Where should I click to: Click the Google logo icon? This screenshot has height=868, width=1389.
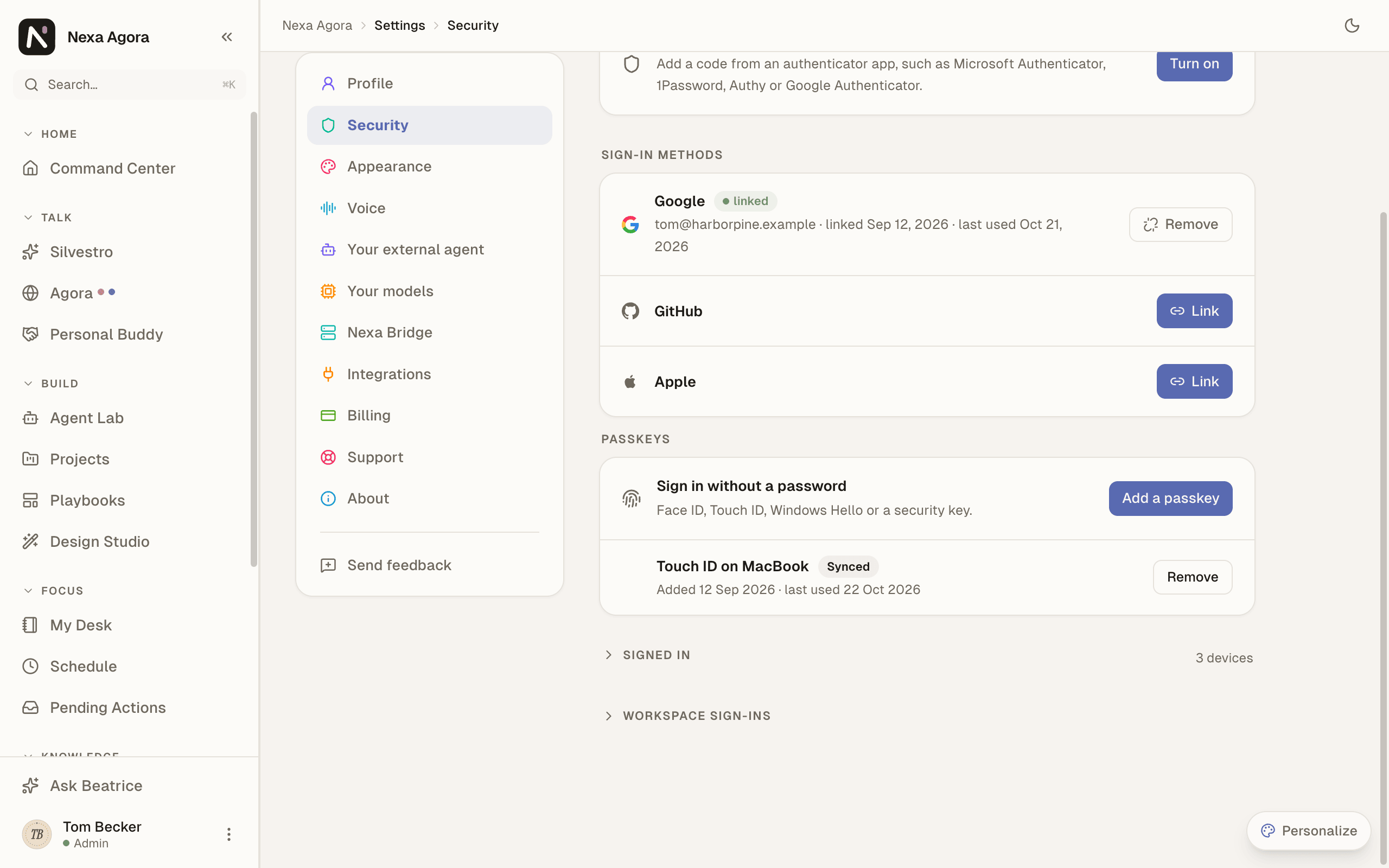point(630,225)
